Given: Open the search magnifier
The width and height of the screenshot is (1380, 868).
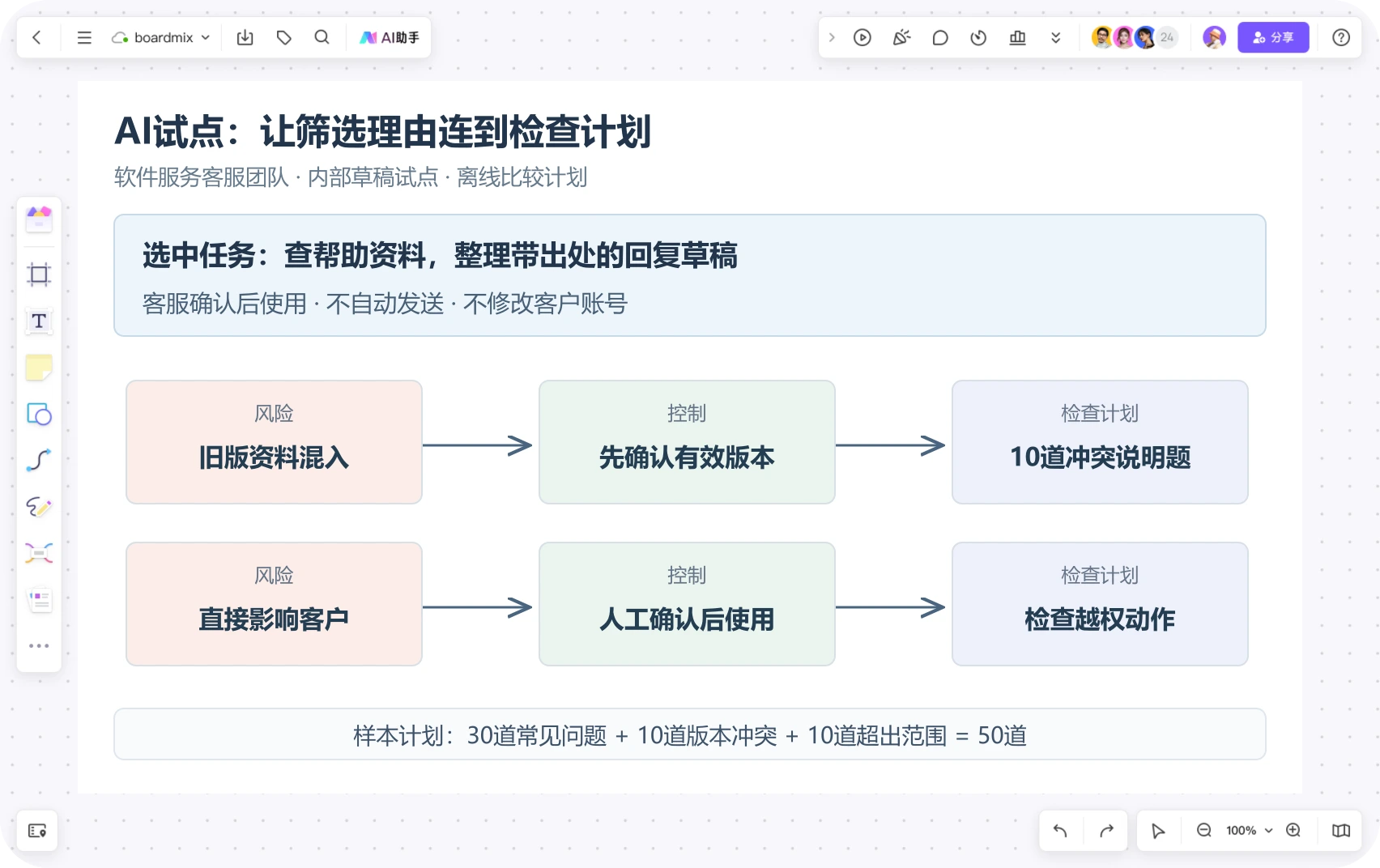Looking at the screenshot, I should pos(322,37).
